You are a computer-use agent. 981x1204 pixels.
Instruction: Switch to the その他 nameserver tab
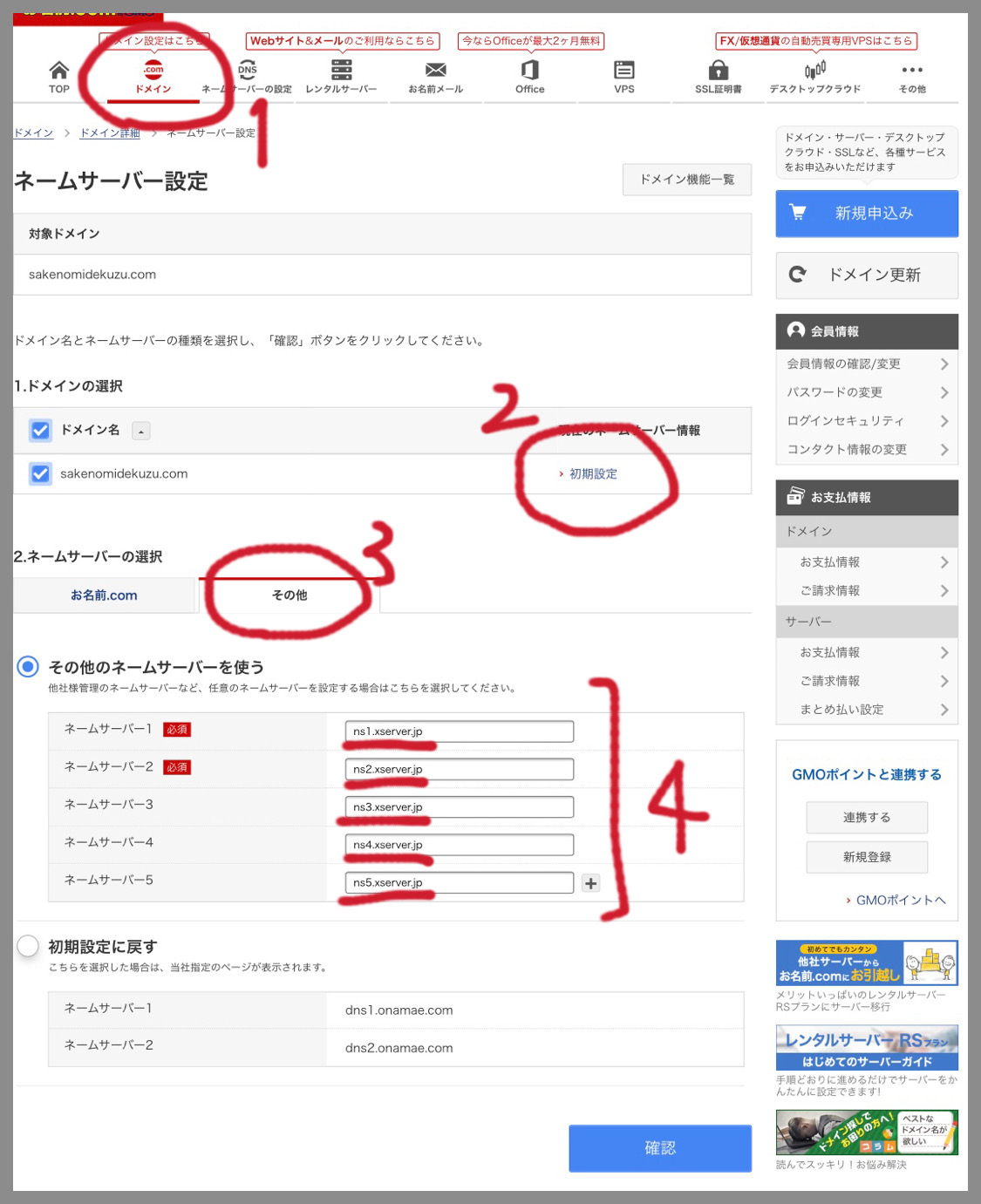pyautogui.click(x=290, y=595)
